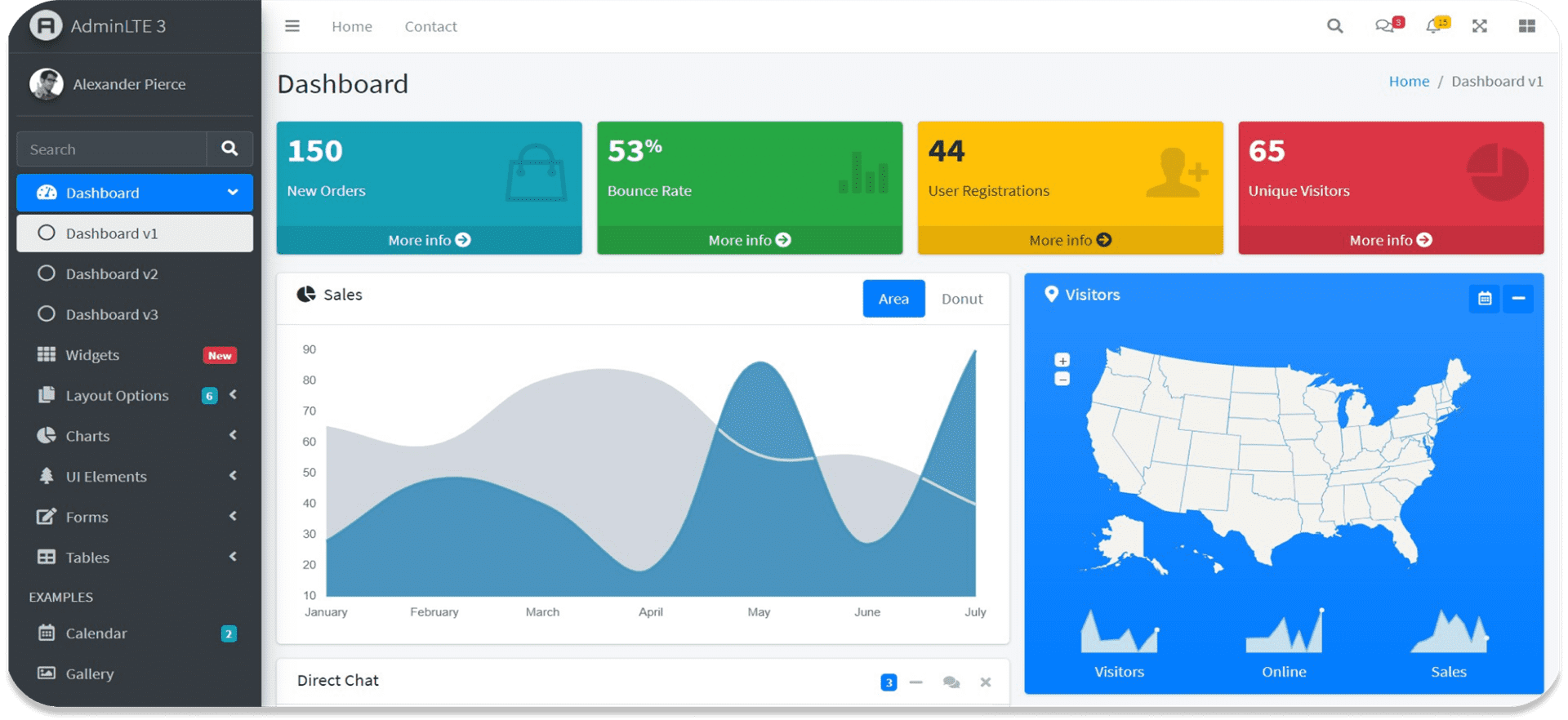Open the notifications bell icon

tap(1433, 26)
